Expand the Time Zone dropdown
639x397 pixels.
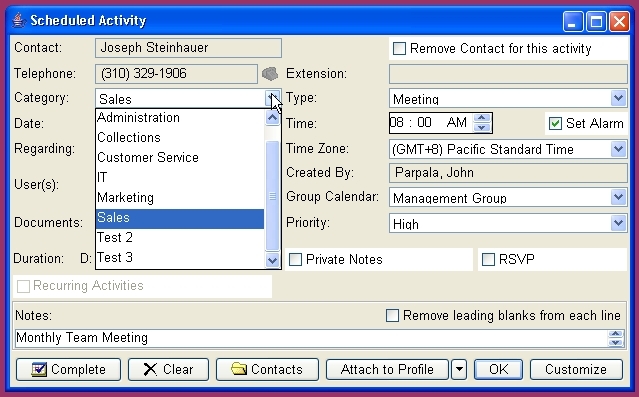coord(619,149)
